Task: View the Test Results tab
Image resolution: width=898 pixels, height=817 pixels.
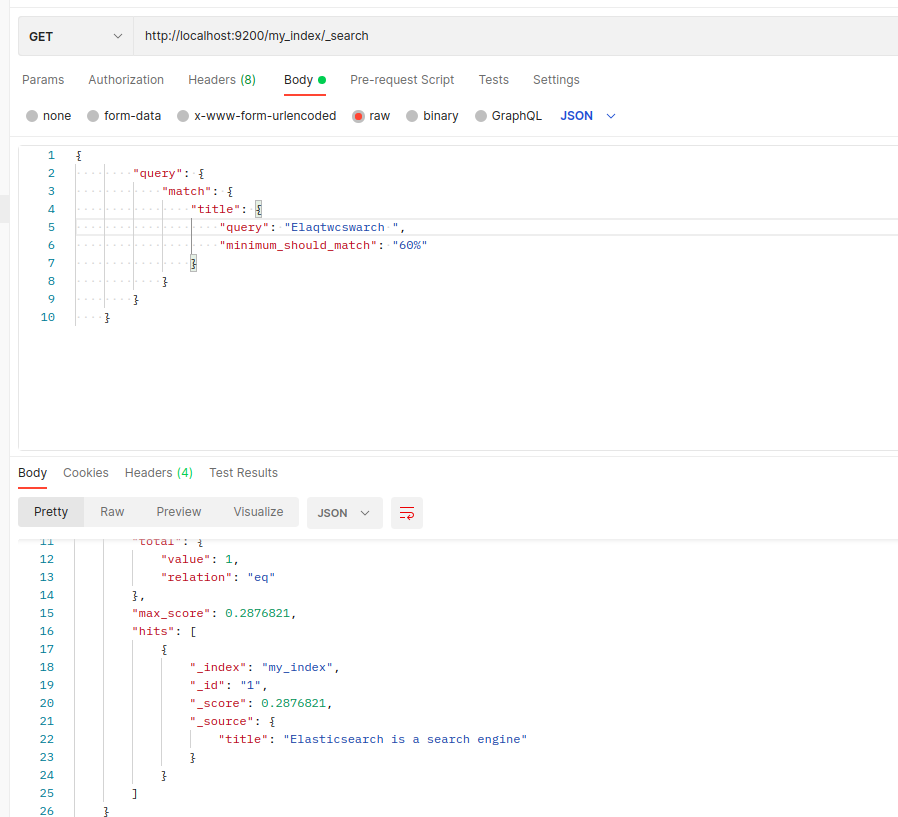Action: pyautogui.click(x=243, y=473)
